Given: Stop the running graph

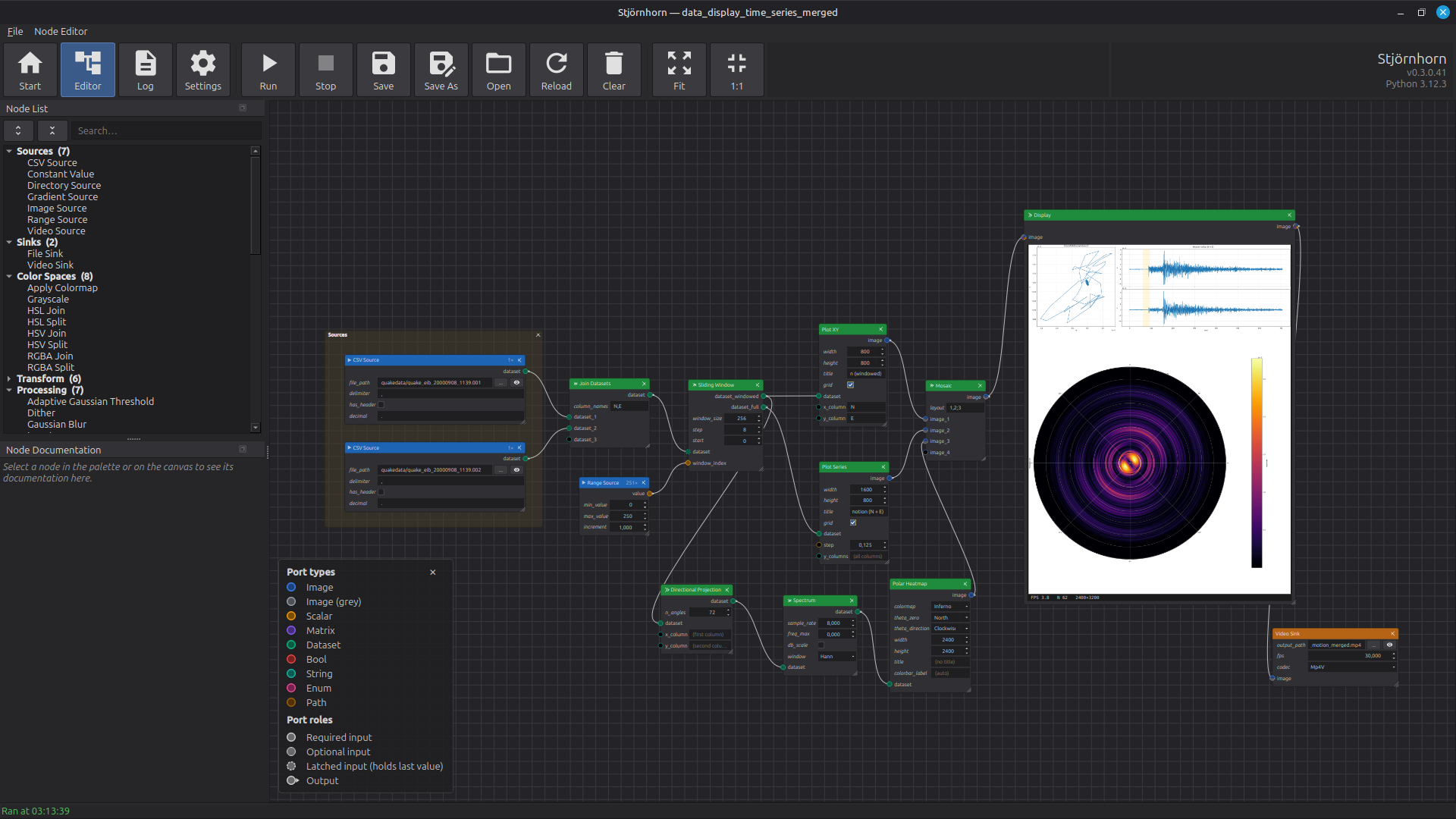Looking at the screenshot, I should [326, 70].
